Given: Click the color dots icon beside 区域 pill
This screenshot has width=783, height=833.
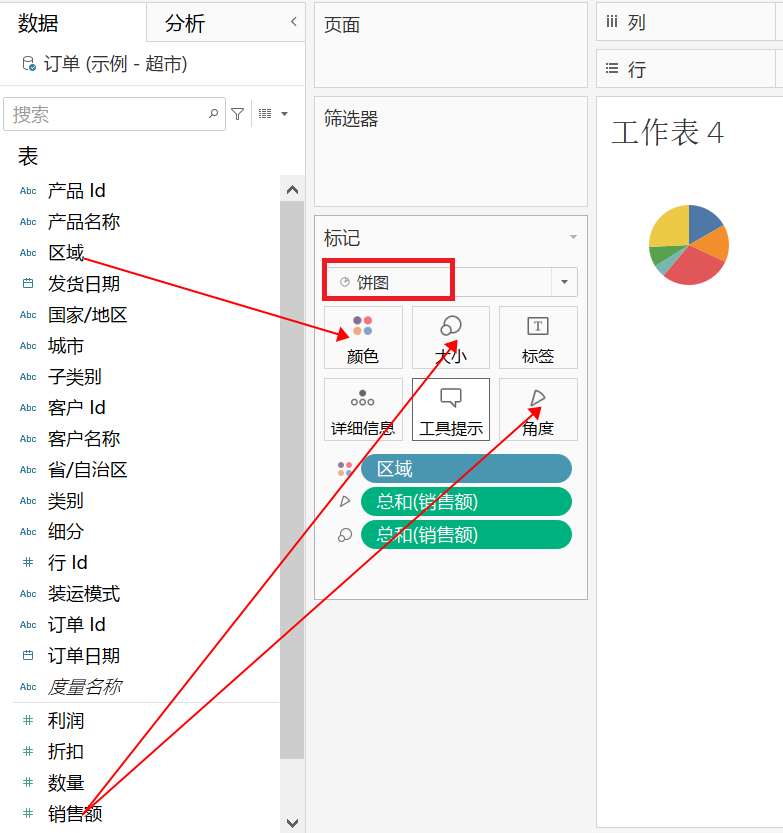Looking at the screenshot, I should click(x=345, y=469).
